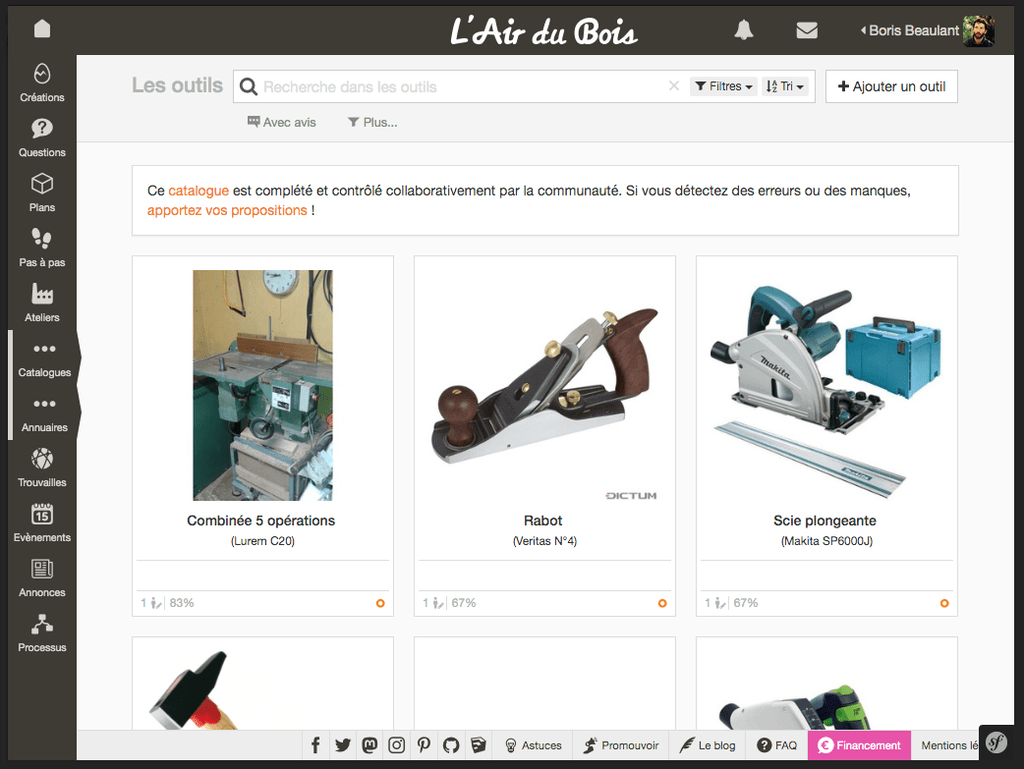Go to the home icon in top bar
Screen dimensions: 1024x769
point(42,29)
